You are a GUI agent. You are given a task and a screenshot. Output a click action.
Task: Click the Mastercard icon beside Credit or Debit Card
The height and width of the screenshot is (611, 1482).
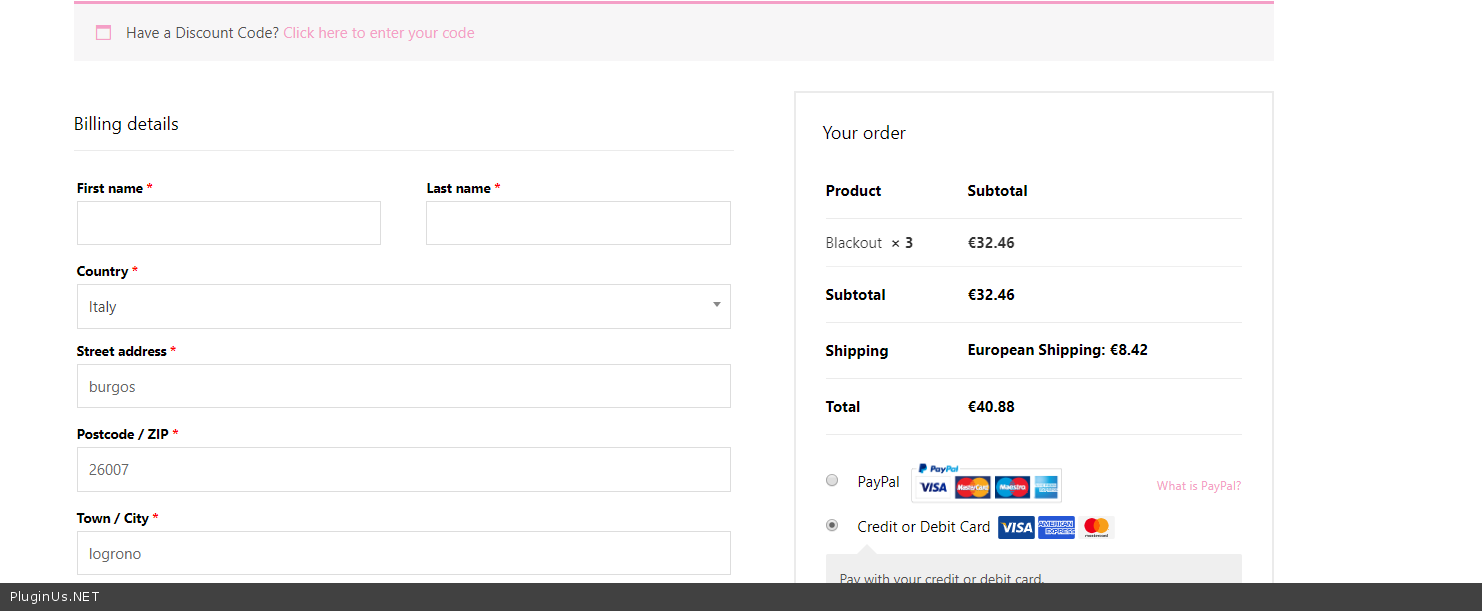pyautogui.click(x=1096, y=527)
